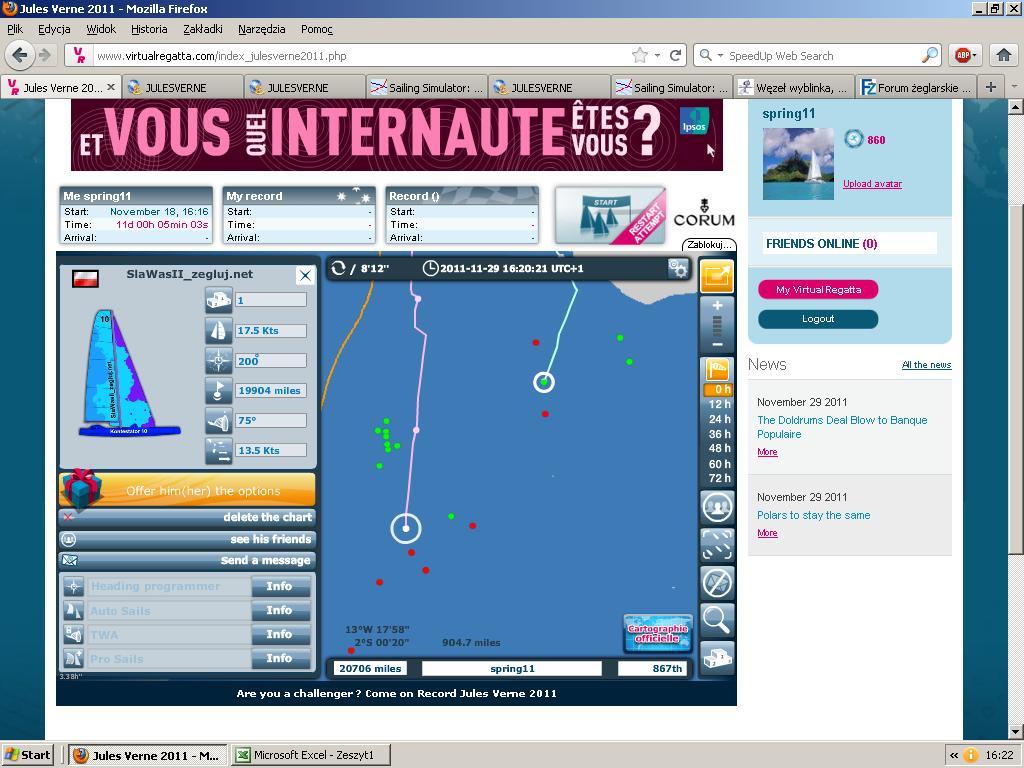The image size is (1024, 768).
Task: Select the 24 h forecast option
Action: pos(719,419)
